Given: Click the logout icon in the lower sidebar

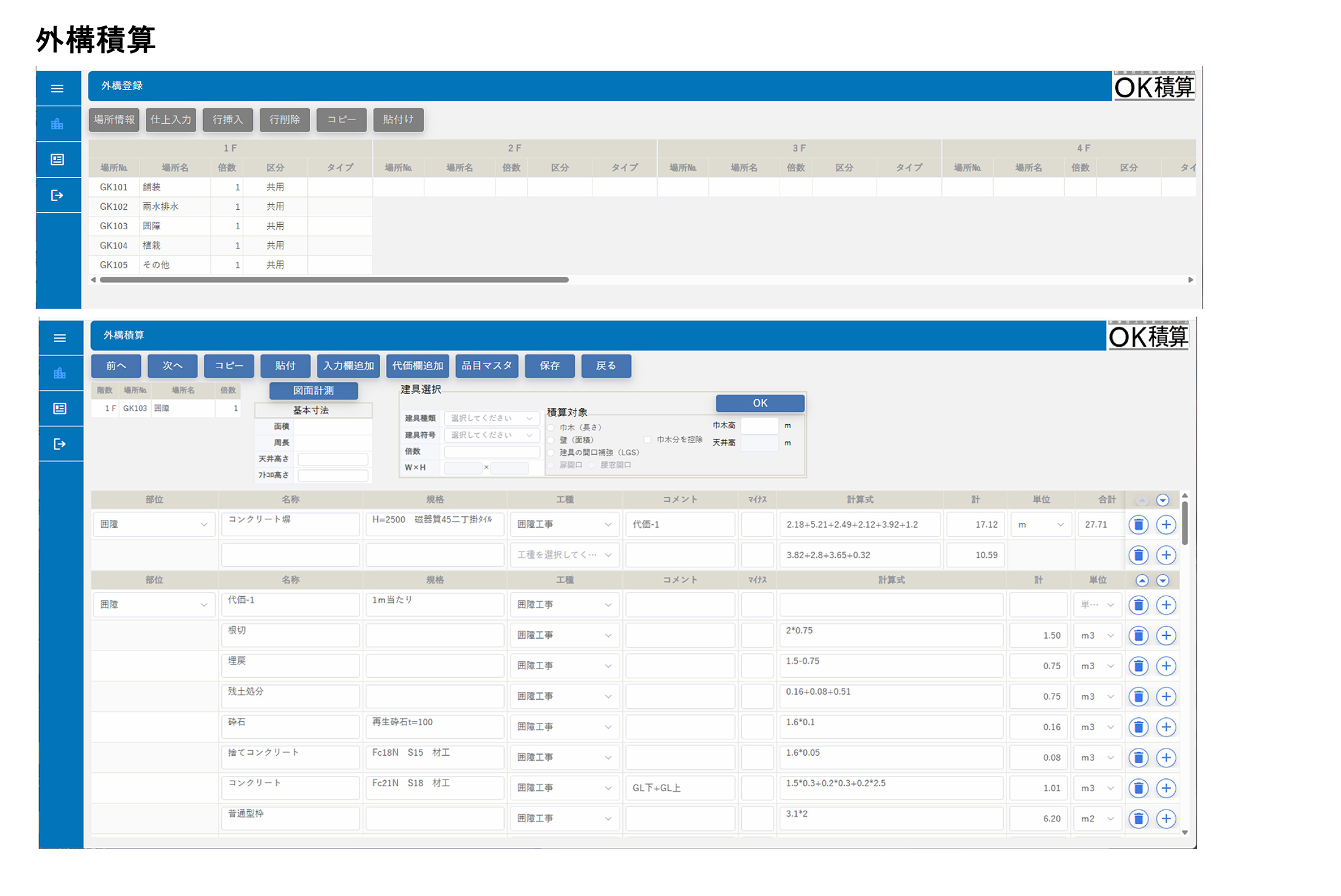Looking at the screenshot, I should (x=60, y=444).
